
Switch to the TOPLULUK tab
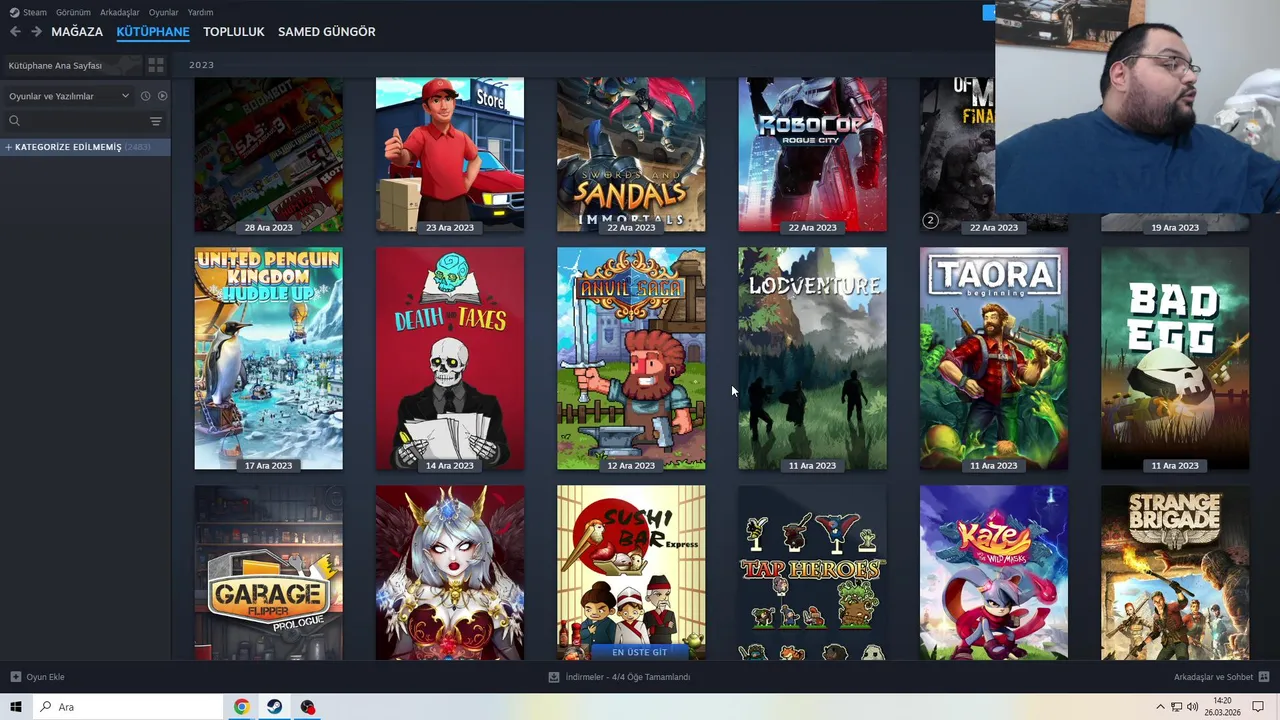[233, 32]
